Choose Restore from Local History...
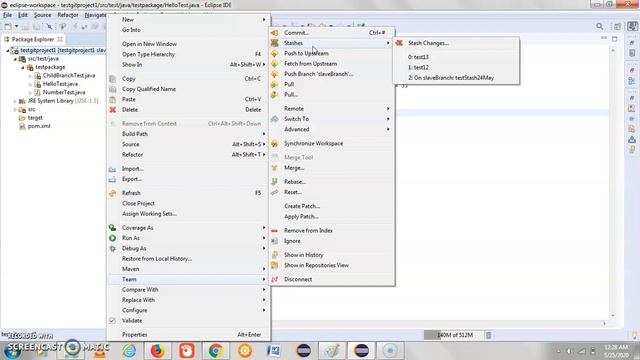Screen dimensions: 640x360 [188, 259]
